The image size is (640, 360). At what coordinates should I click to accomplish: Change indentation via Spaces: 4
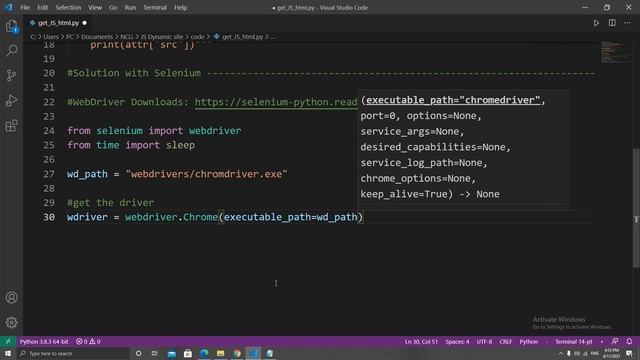click(457, 341)
